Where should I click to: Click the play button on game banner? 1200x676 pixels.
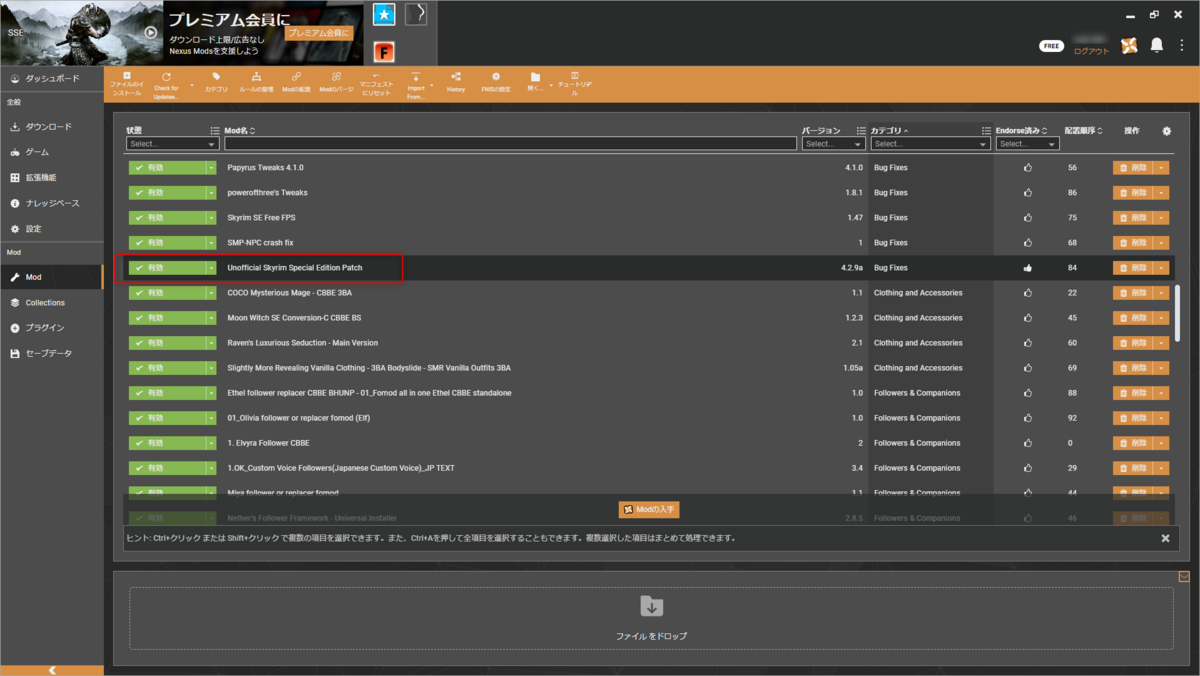[150, 32]
